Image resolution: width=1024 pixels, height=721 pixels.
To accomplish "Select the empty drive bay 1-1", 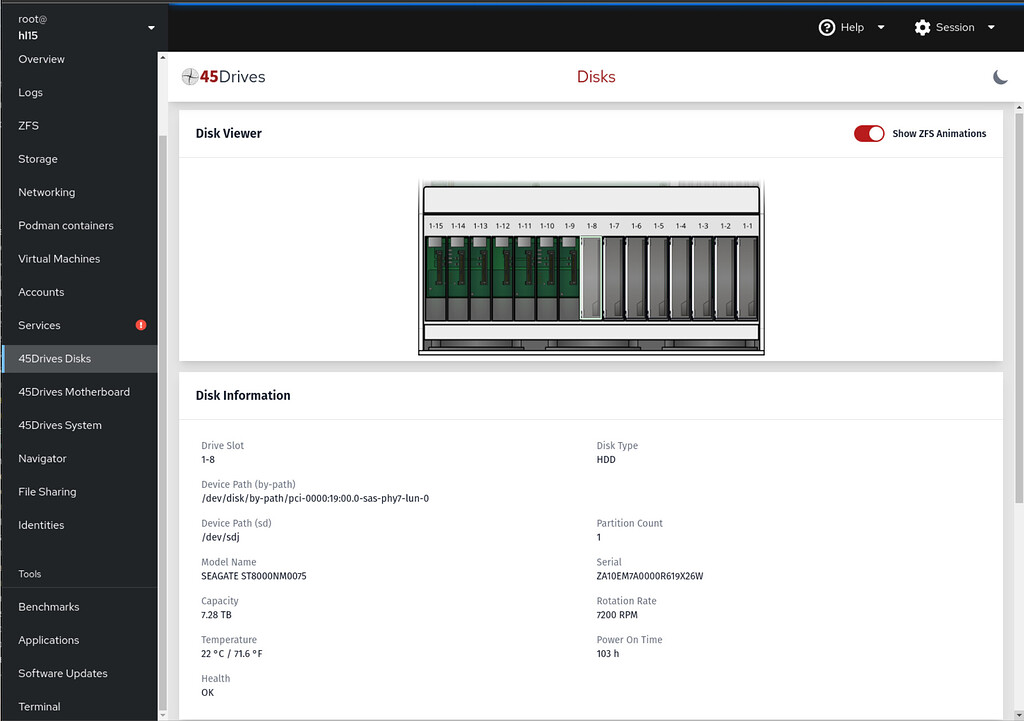I will pyautogui.click(x=747, y=278).
